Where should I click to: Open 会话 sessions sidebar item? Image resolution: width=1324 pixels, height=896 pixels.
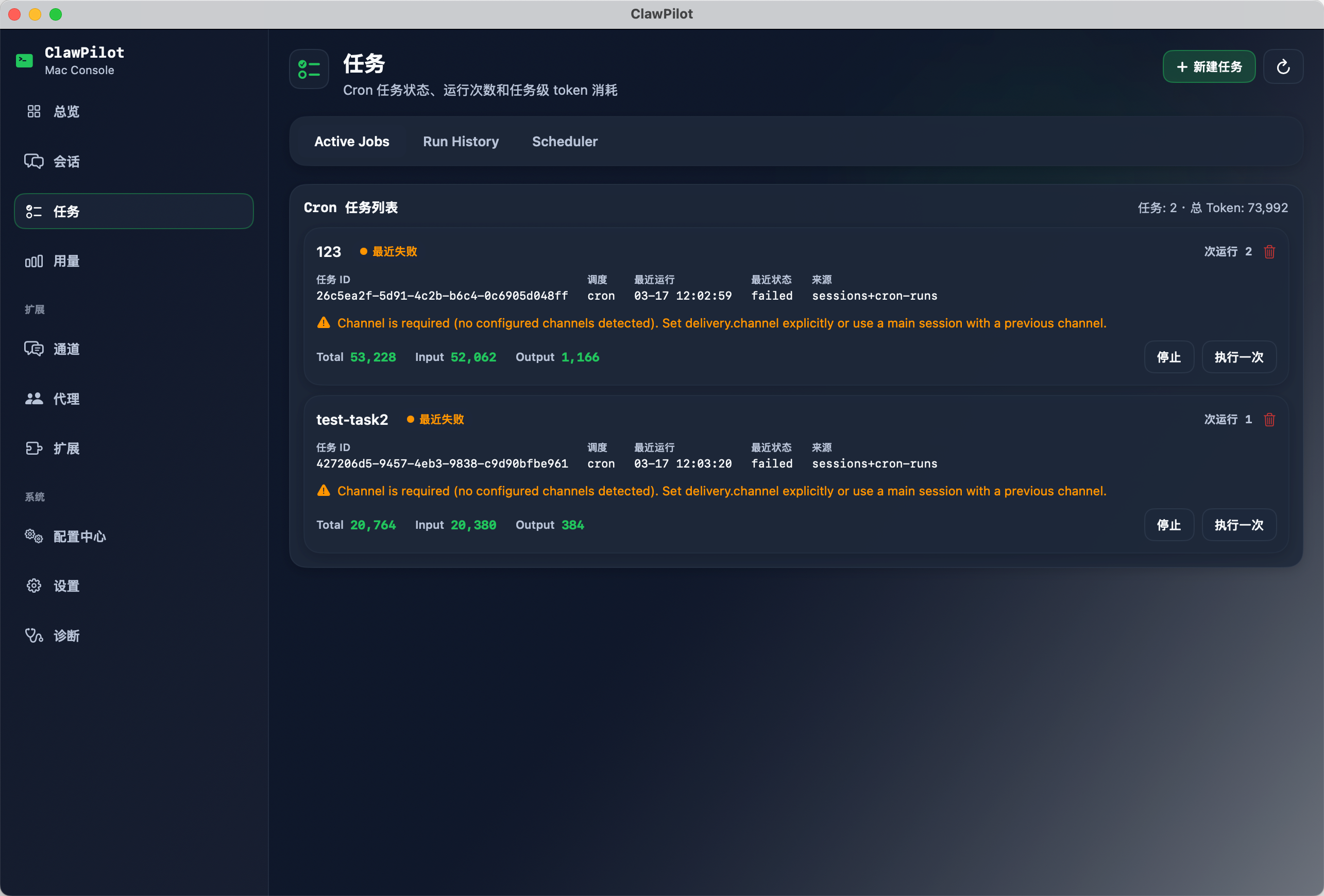pyautogui.click(x=66, y=162)
